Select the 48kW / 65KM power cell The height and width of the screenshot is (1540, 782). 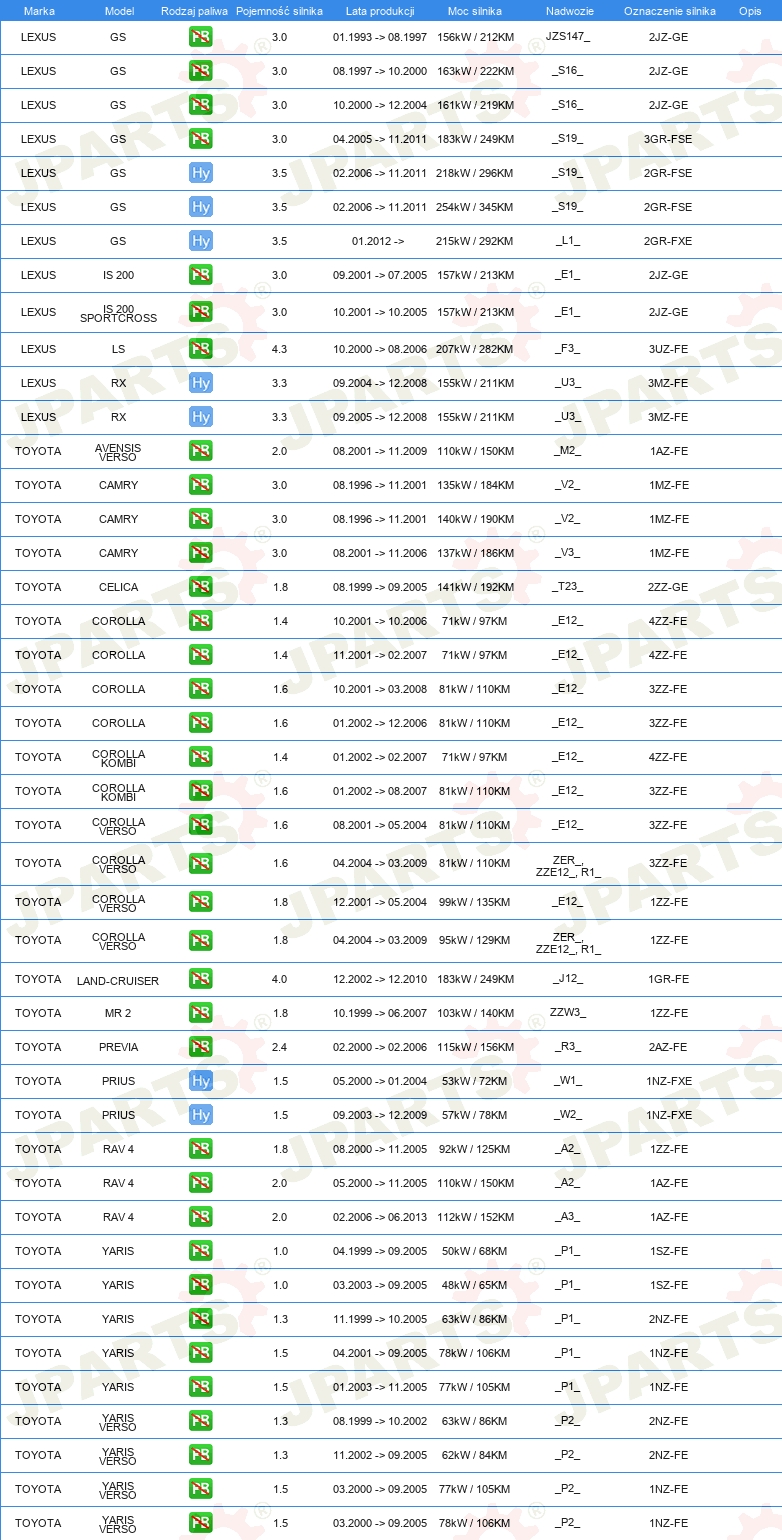(475, 1285)
